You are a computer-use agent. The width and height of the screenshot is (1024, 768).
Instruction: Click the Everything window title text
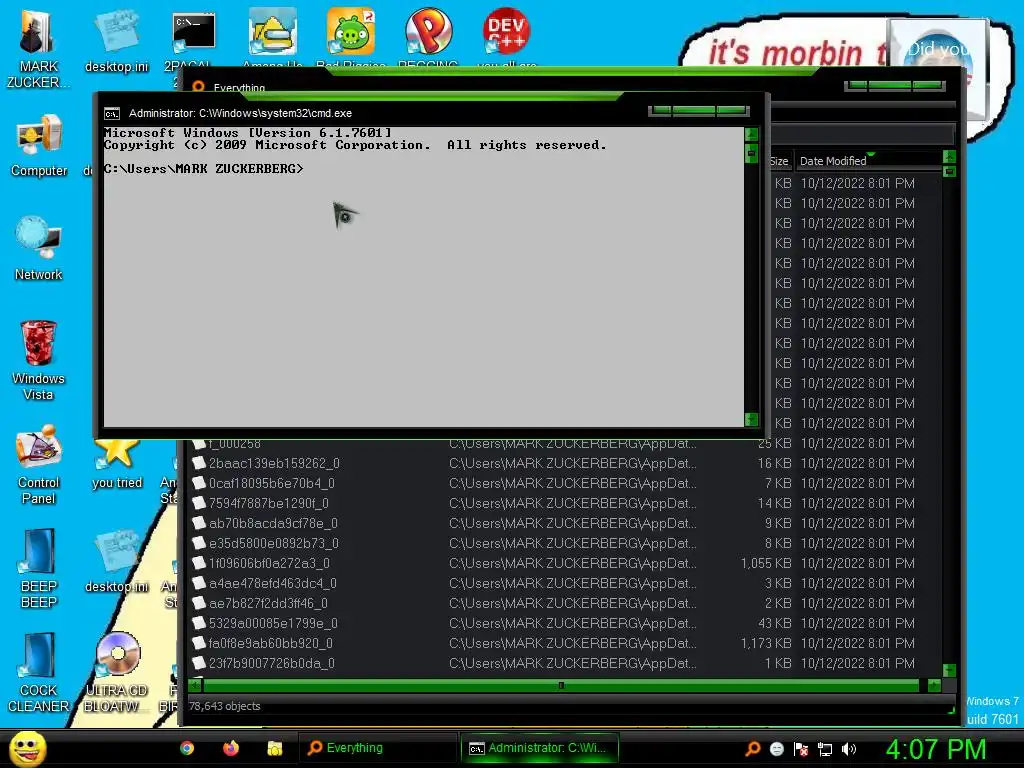[239, 88]
